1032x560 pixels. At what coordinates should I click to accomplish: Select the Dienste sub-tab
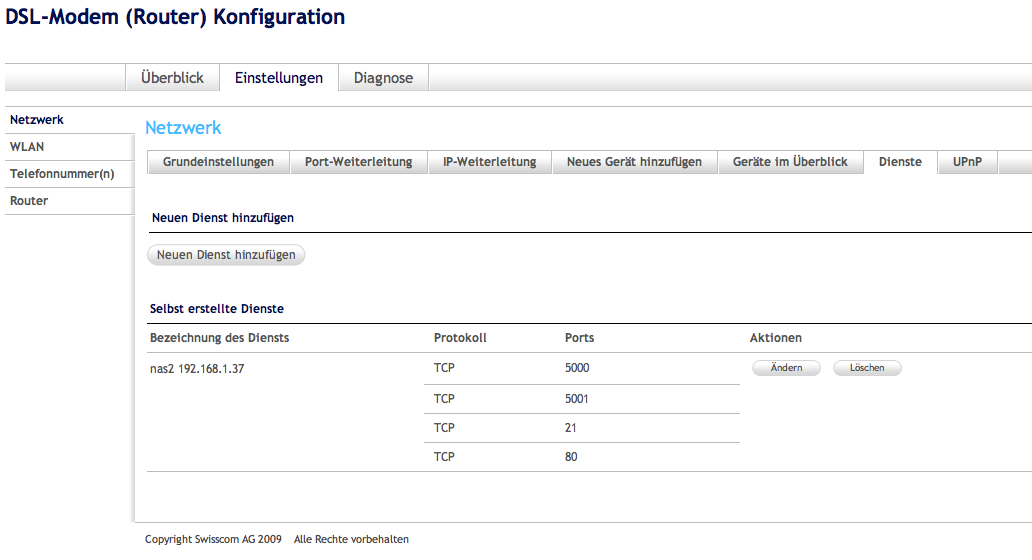(900, 162)
